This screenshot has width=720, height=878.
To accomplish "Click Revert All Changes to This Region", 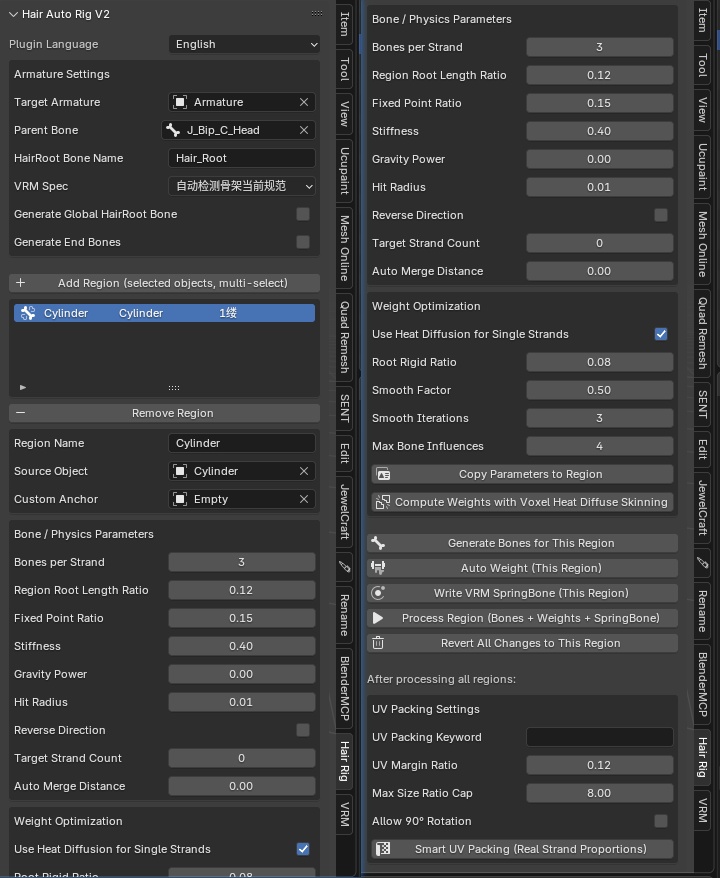I will [x=522, y=643].
